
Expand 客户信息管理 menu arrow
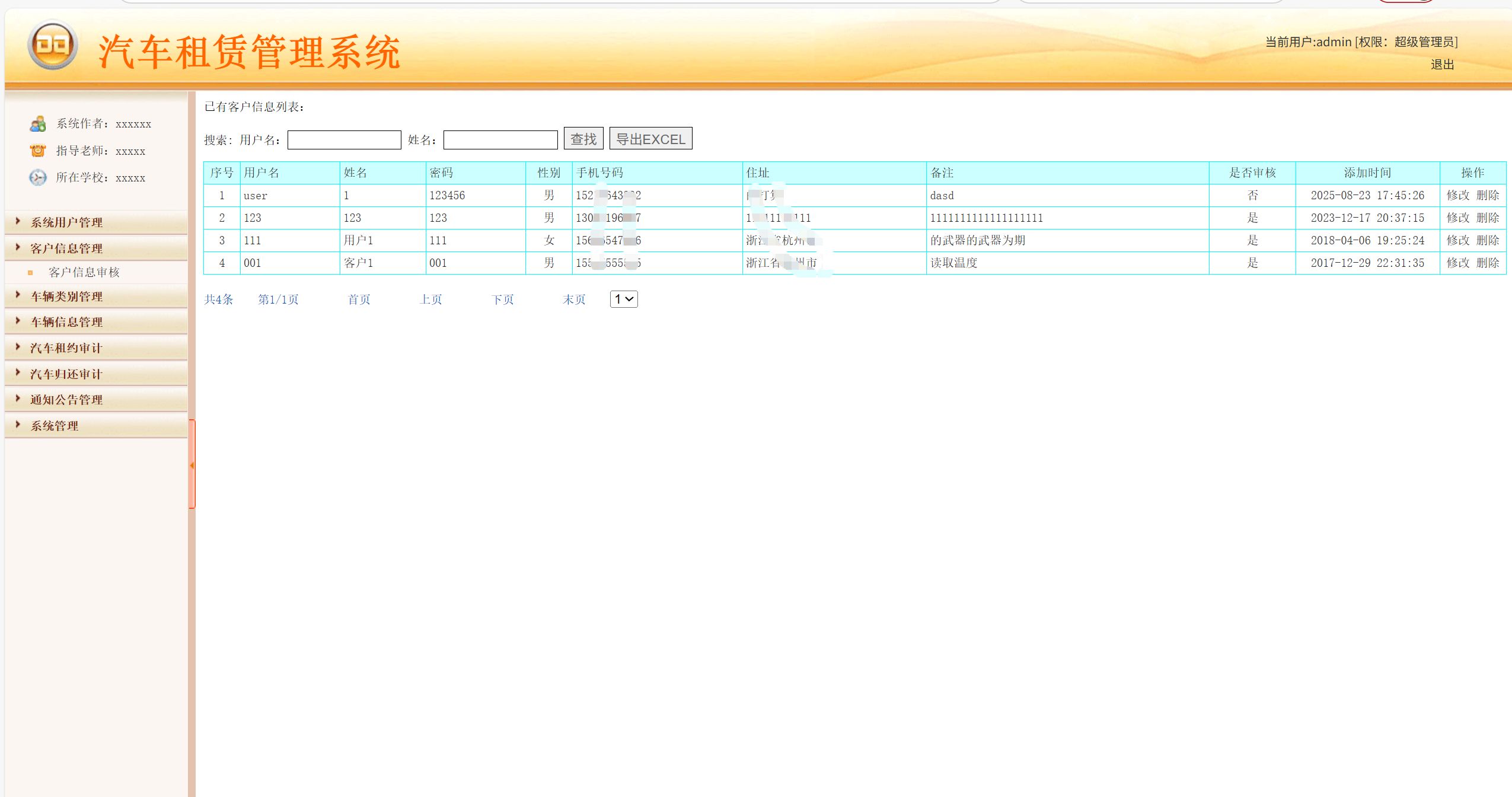click(18, 247)
